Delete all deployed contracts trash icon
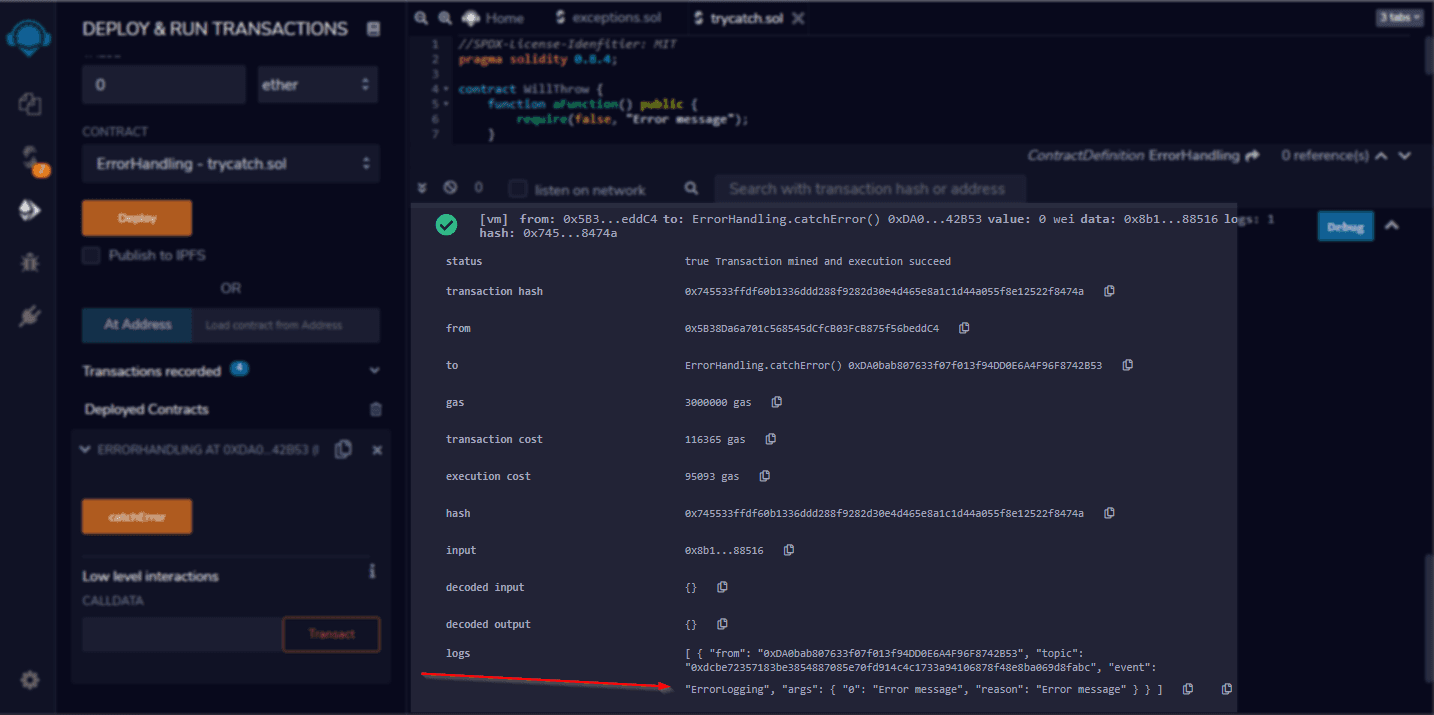 (x=376, y=409)
